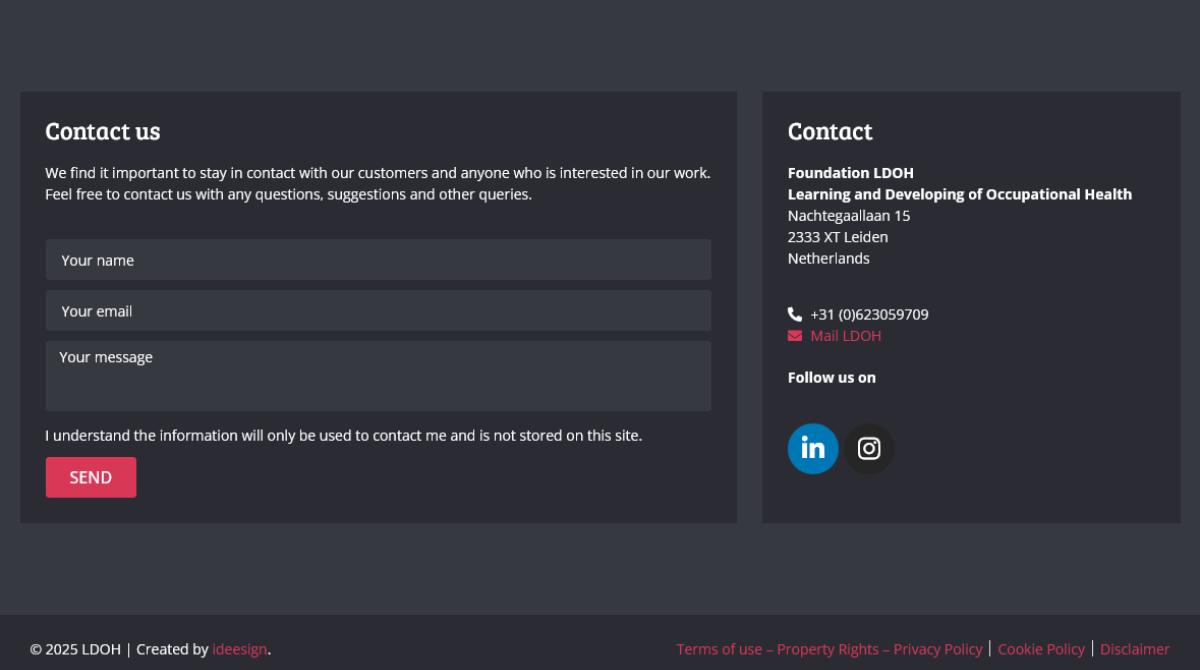The height and width of the screenshot is (670, 1200).
Task: Click the privacy notice about stored information
Action: (344, 436)
